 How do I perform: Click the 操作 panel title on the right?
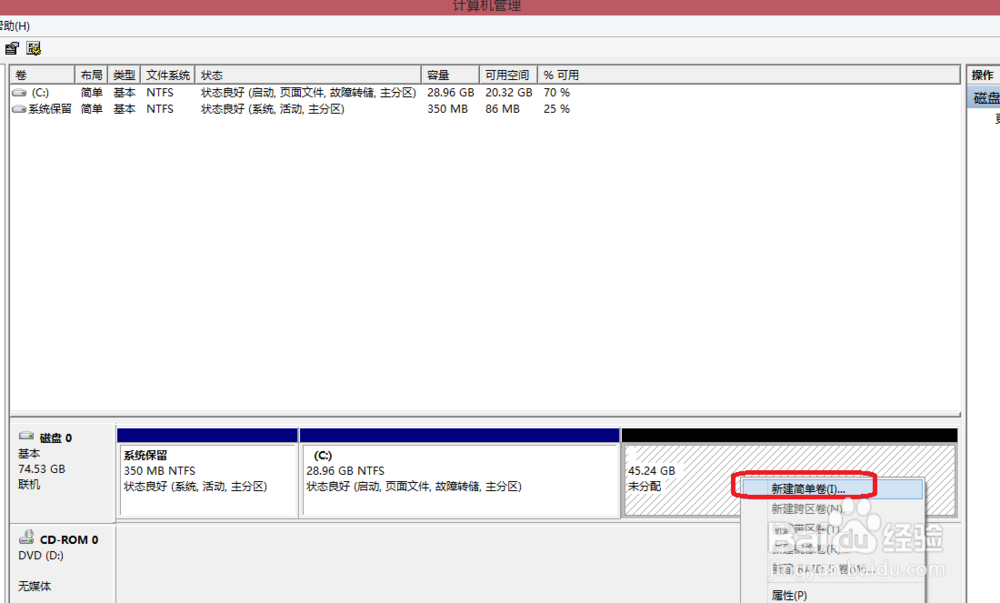point(982,74)
